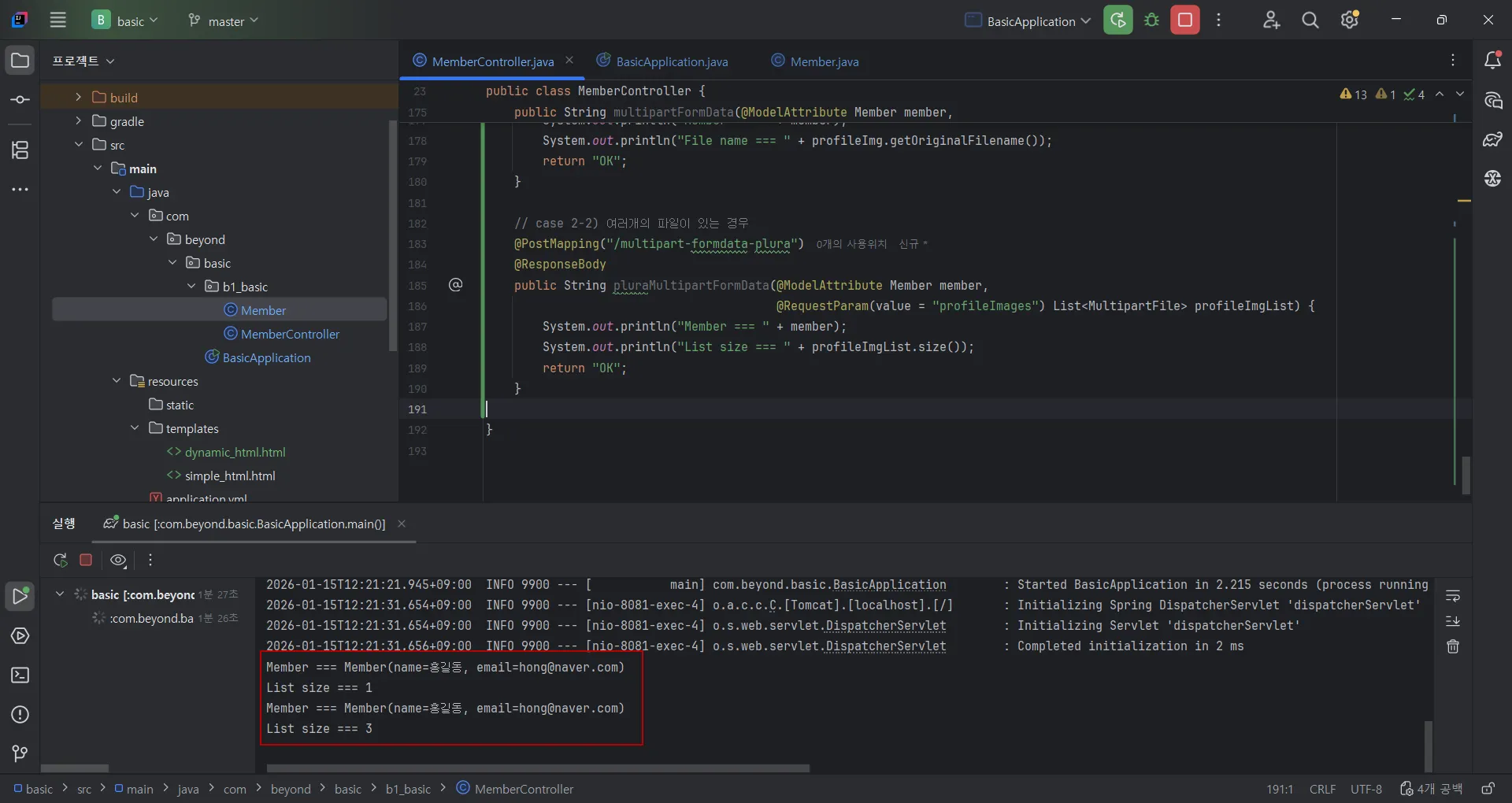The height and width of the screenshot is (803, 1512).
Task: Collapse the resources folder
Action: (117, 380)
